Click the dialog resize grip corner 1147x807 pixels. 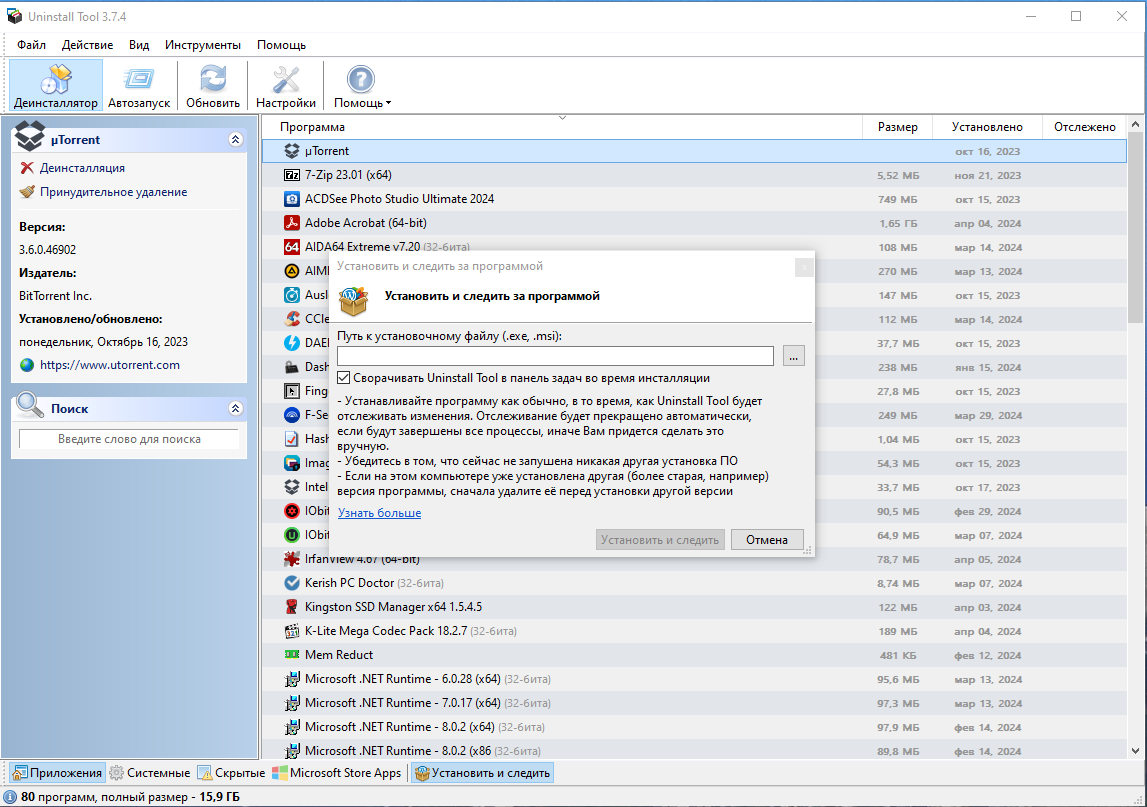click(x=808, y=551)
